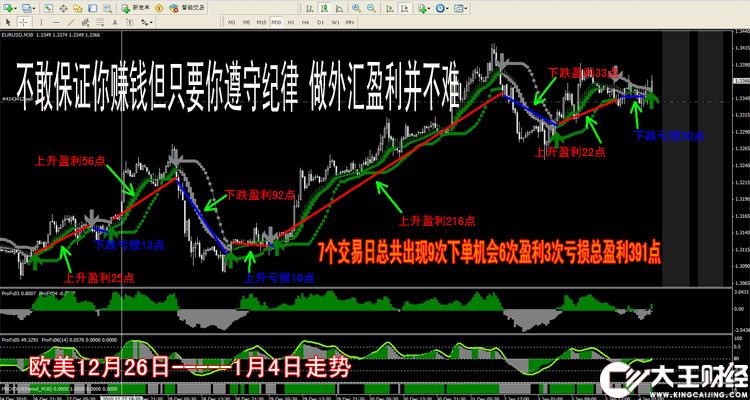Select the Text (A) tool
The image size is (750, 400).
115,22
